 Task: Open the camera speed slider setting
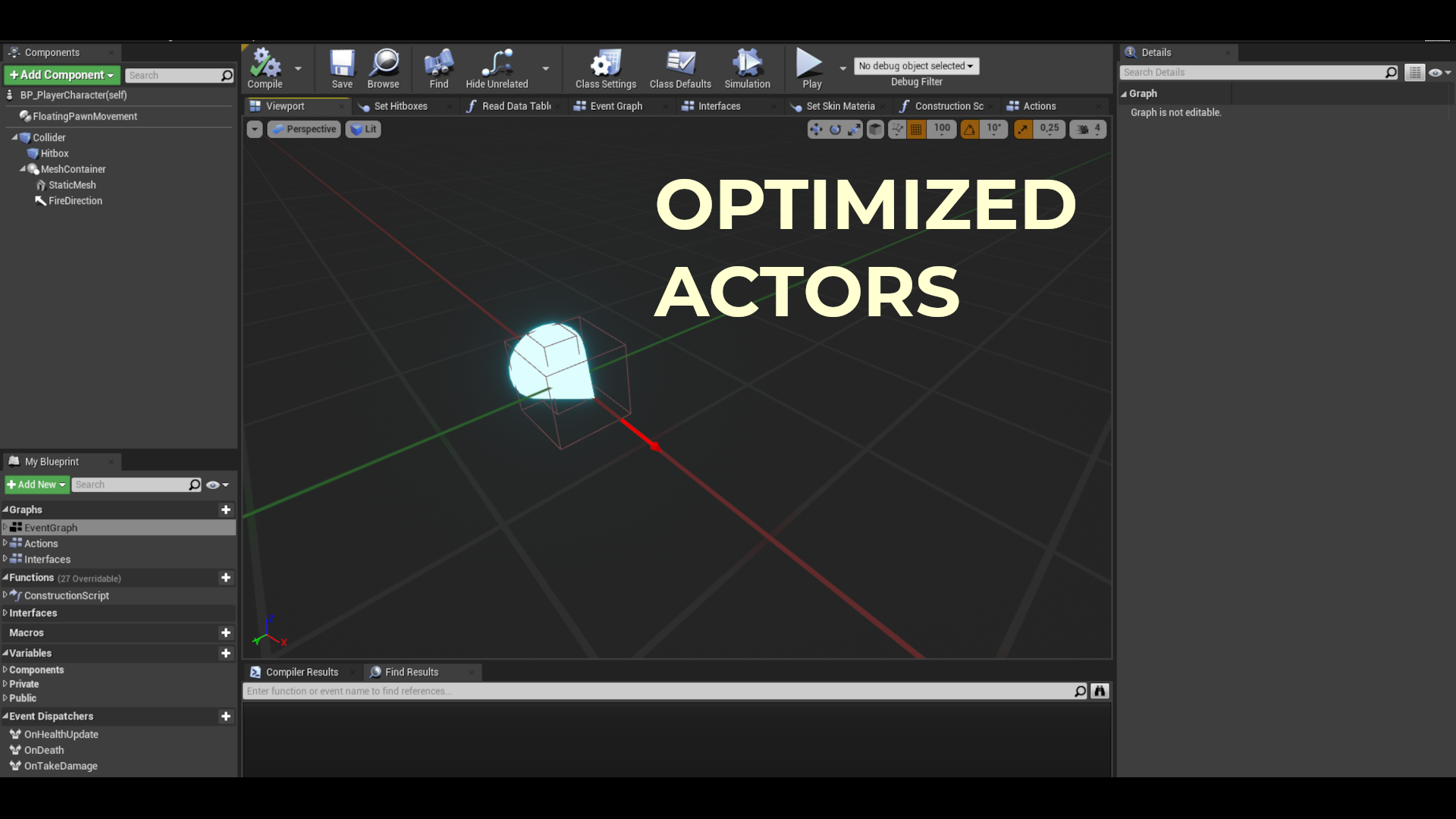click(1087, 130)
